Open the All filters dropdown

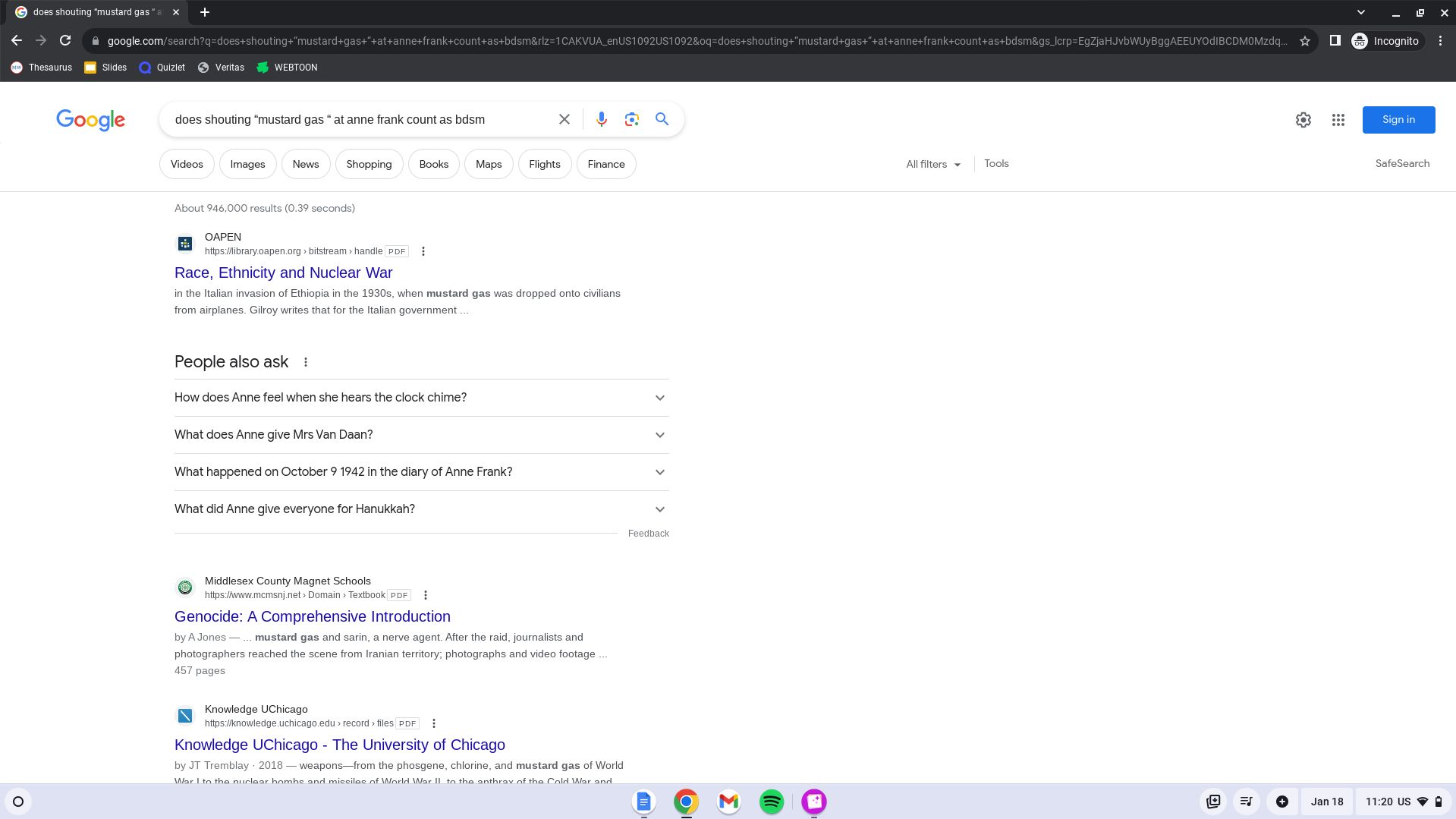932,164
